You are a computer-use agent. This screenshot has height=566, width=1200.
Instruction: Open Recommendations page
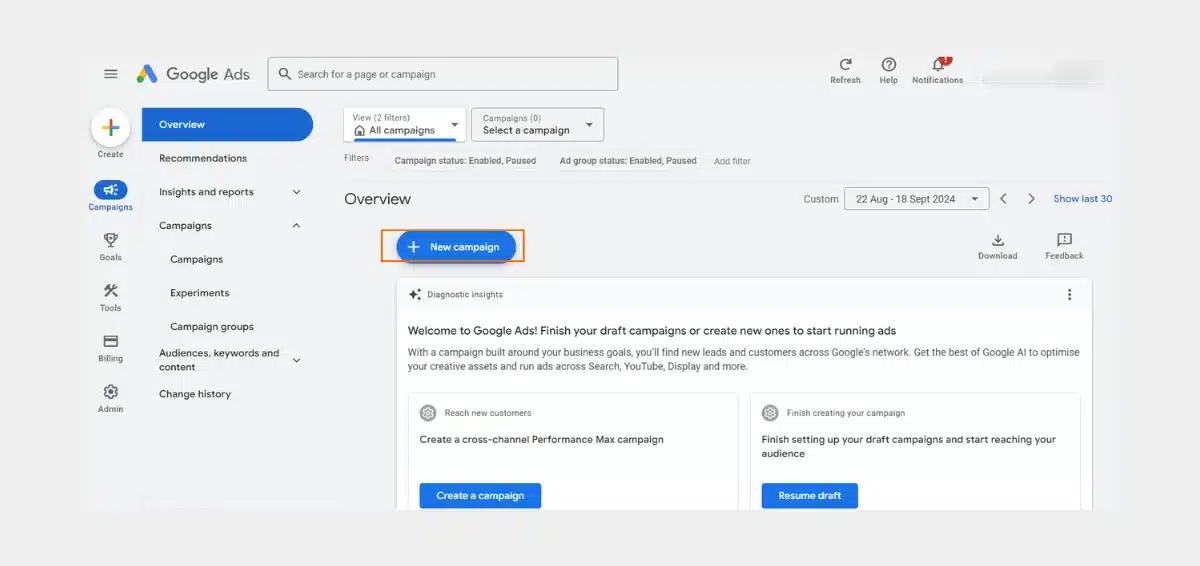coord(203,158)
